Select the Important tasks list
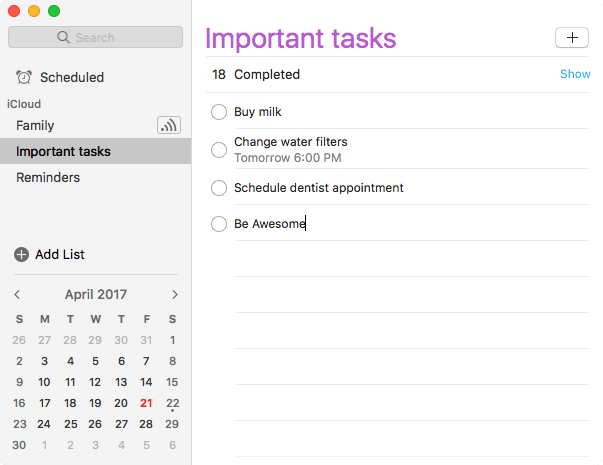This screenshot has width=603, height=465. pos(63,151)
